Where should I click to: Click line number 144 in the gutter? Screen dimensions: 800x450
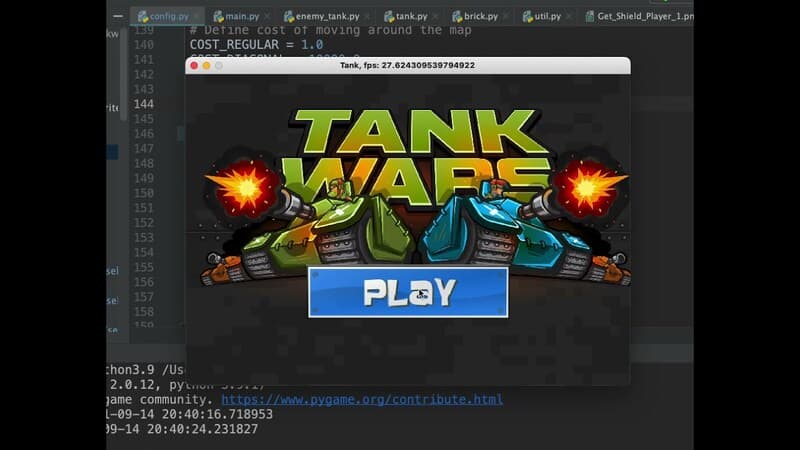[x=143, y=104]
